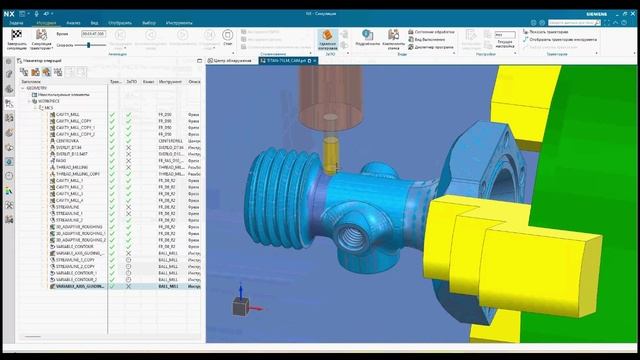Select the Исходная ribbon tab

click(x=46, y=23)
